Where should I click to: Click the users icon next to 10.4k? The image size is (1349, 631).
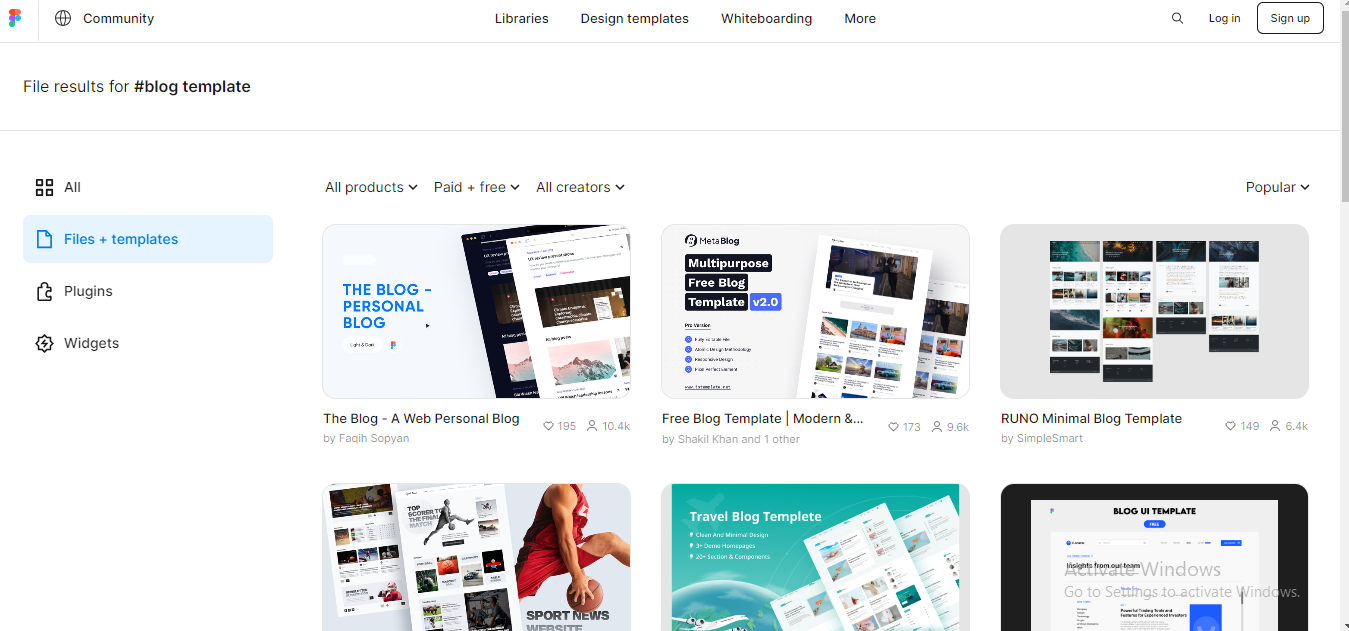[592, 426]
